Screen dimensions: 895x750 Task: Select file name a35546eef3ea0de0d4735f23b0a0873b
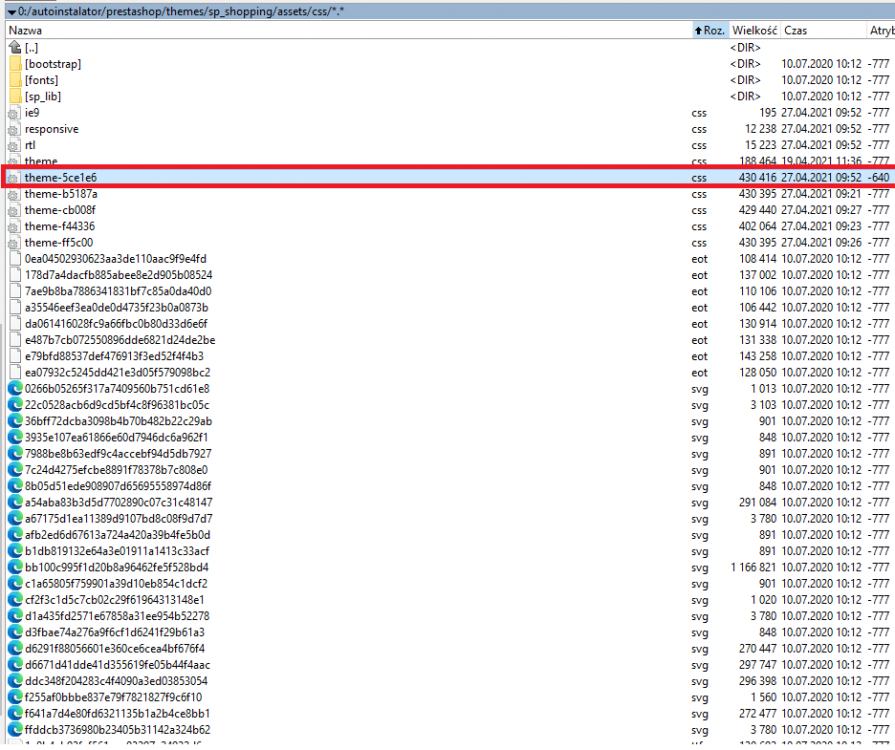[x=116, y=308]
